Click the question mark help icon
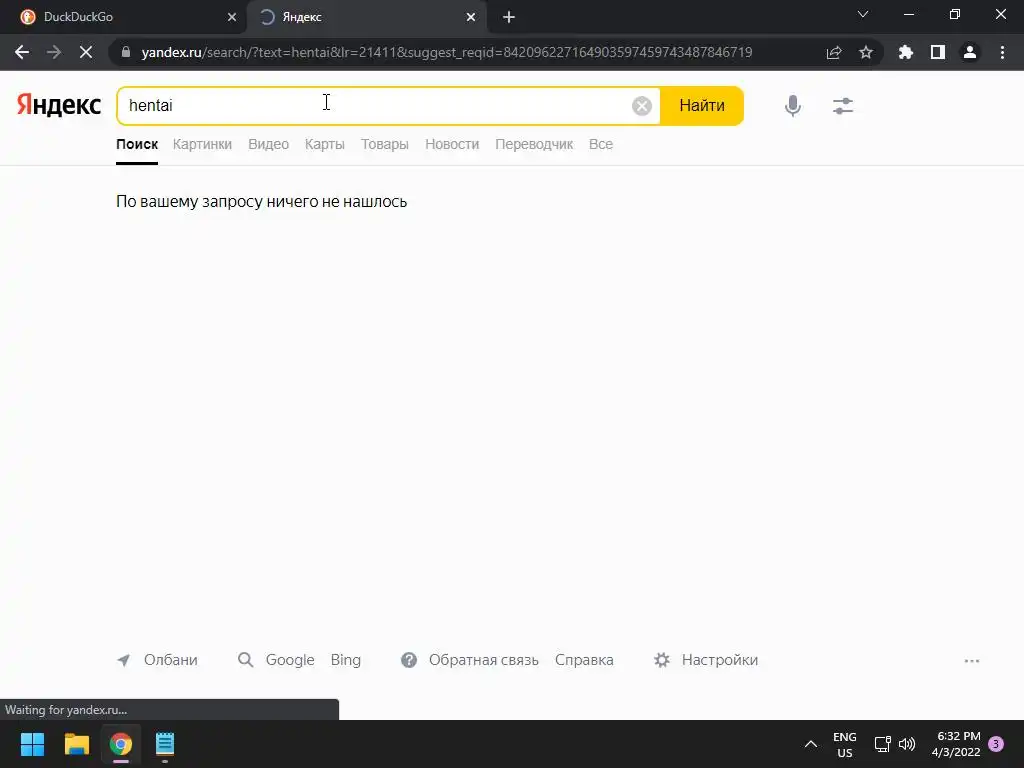Viewport: 1024px width, 768px height. (409, 660)
